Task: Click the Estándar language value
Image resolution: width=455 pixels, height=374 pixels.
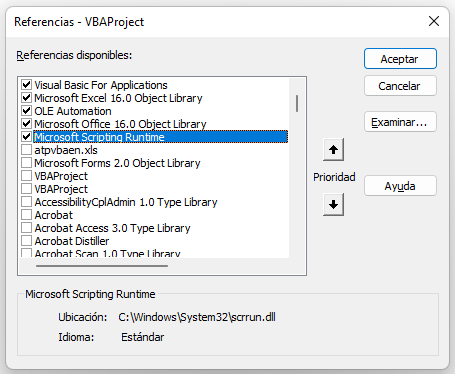Action: click(142, 337)
